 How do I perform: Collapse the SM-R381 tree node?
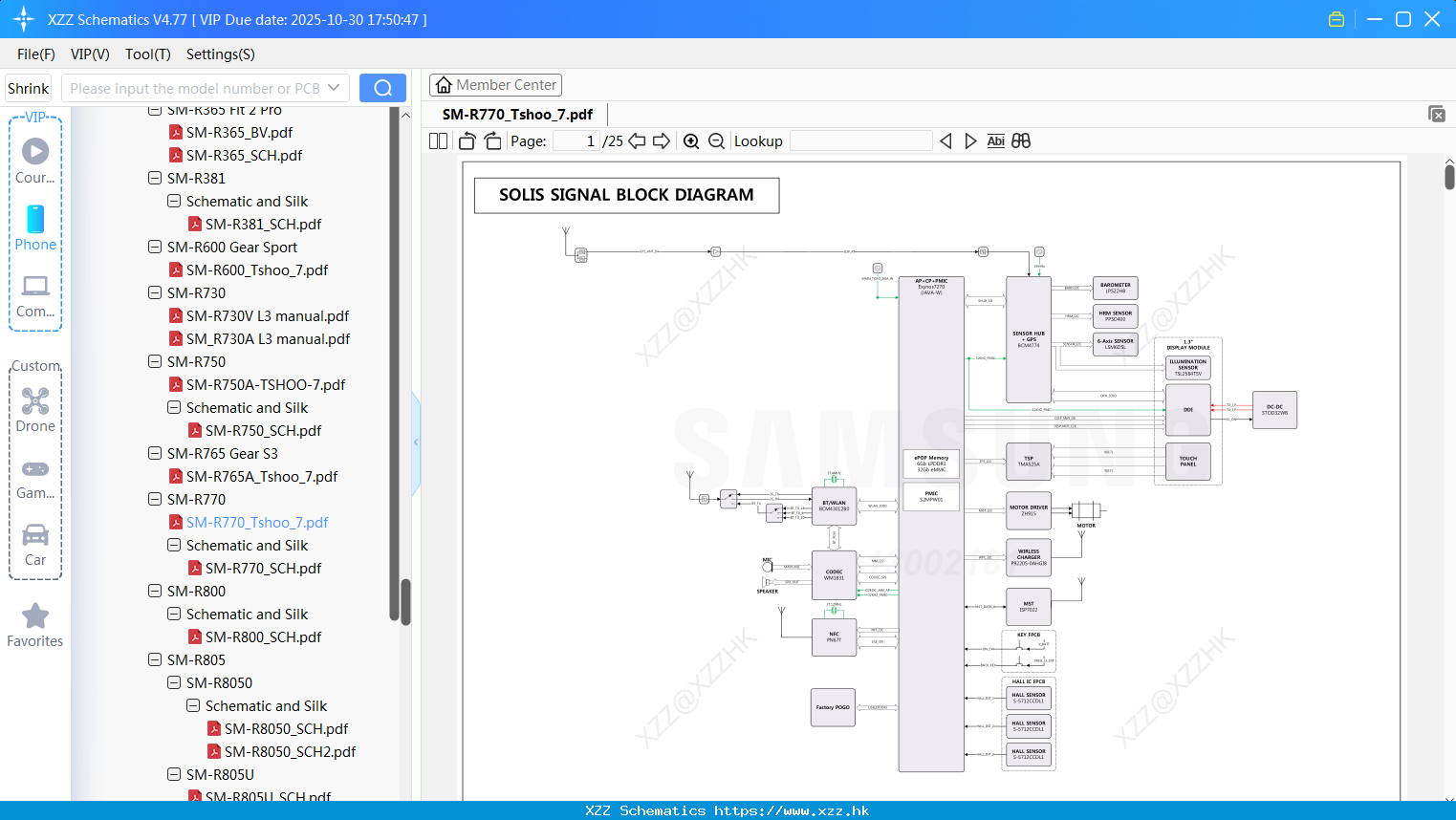point(155,179)
